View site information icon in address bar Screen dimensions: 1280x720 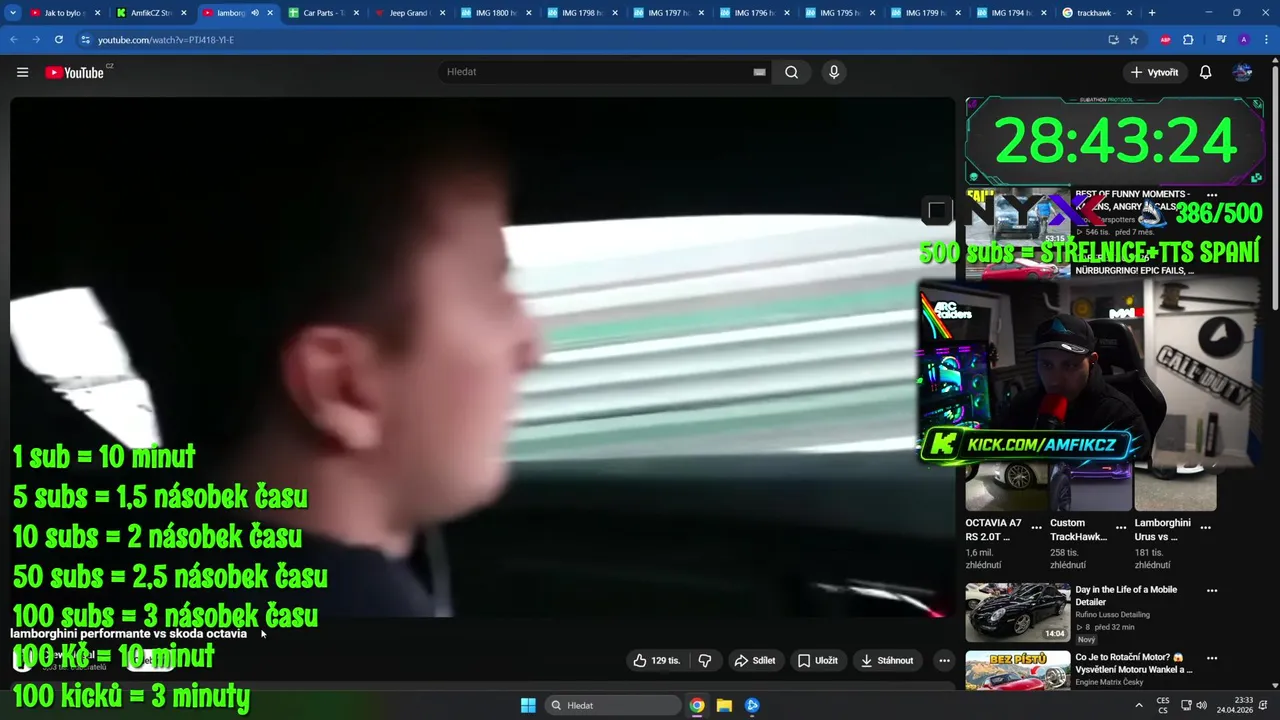(x=86, y=40)
